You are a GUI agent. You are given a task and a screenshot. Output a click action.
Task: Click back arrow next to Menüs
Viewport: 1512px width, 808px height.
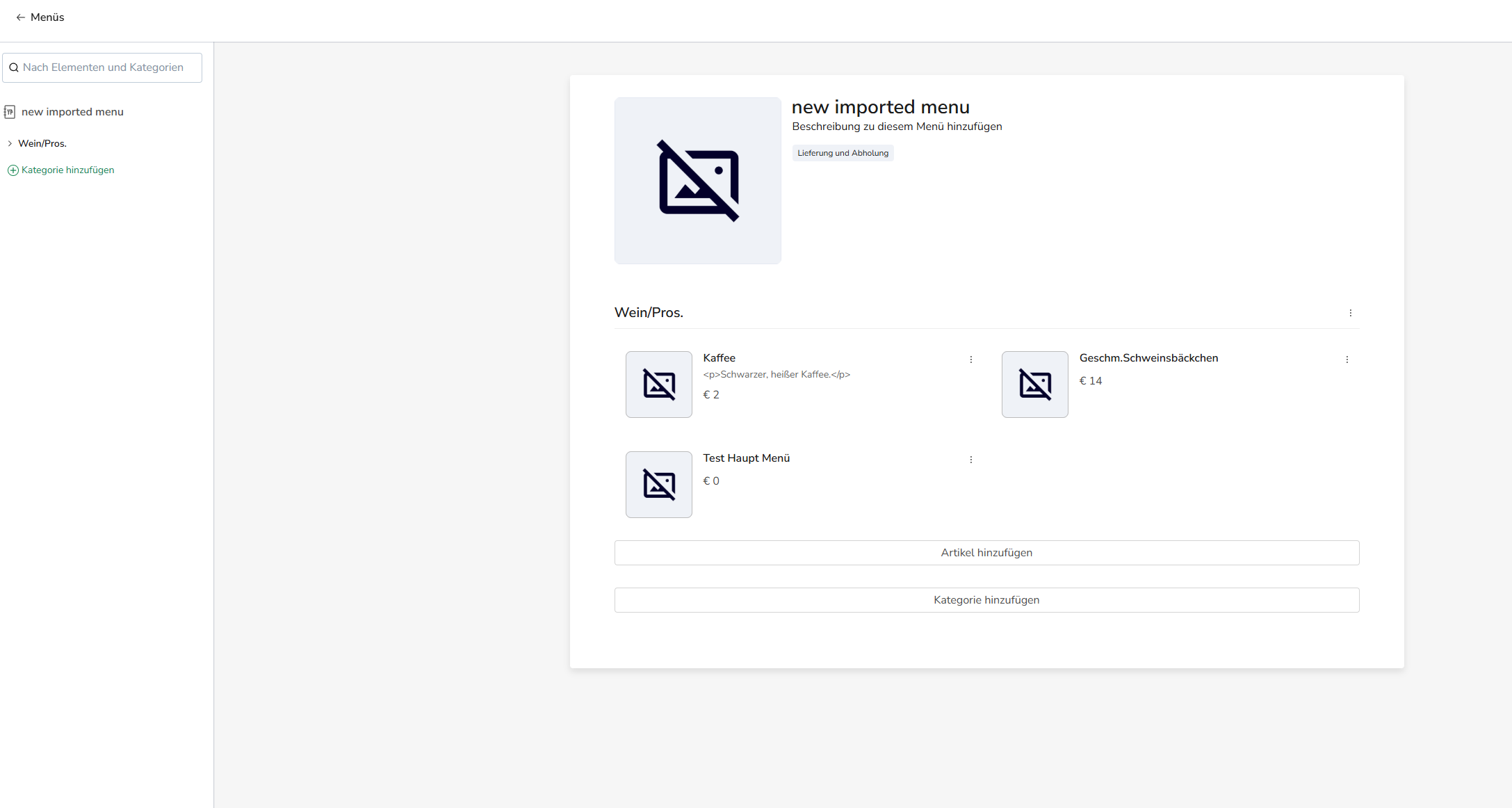coord(20,17)
